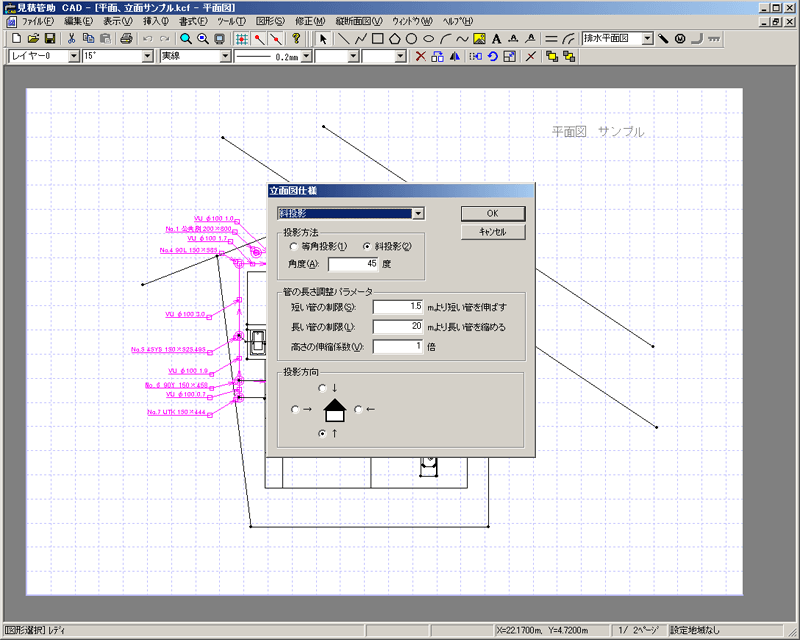Click the 短い管の制限 input field
Screen dimensions: 800x640
coord(398,306)
